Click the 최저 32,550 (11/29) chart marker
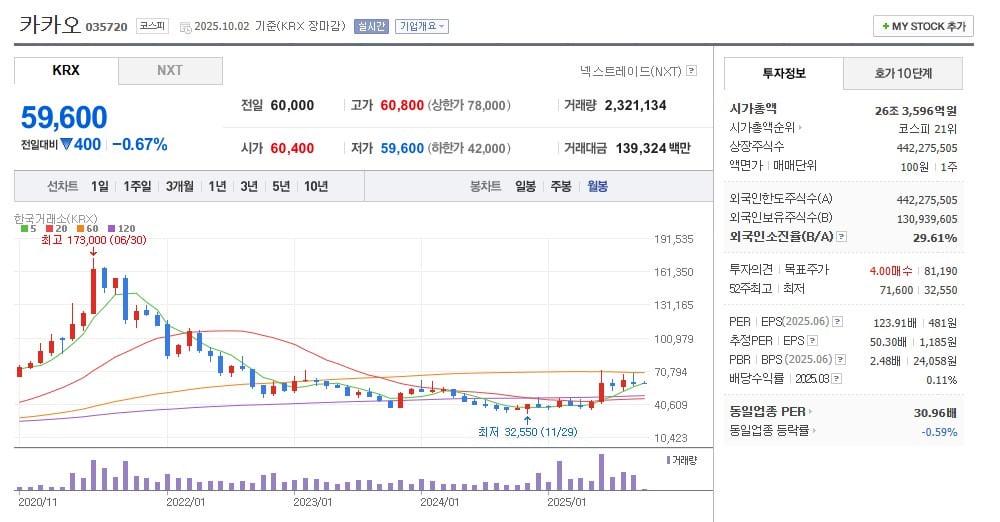This screenshot has width=1000, height=522. coord(527,432)
